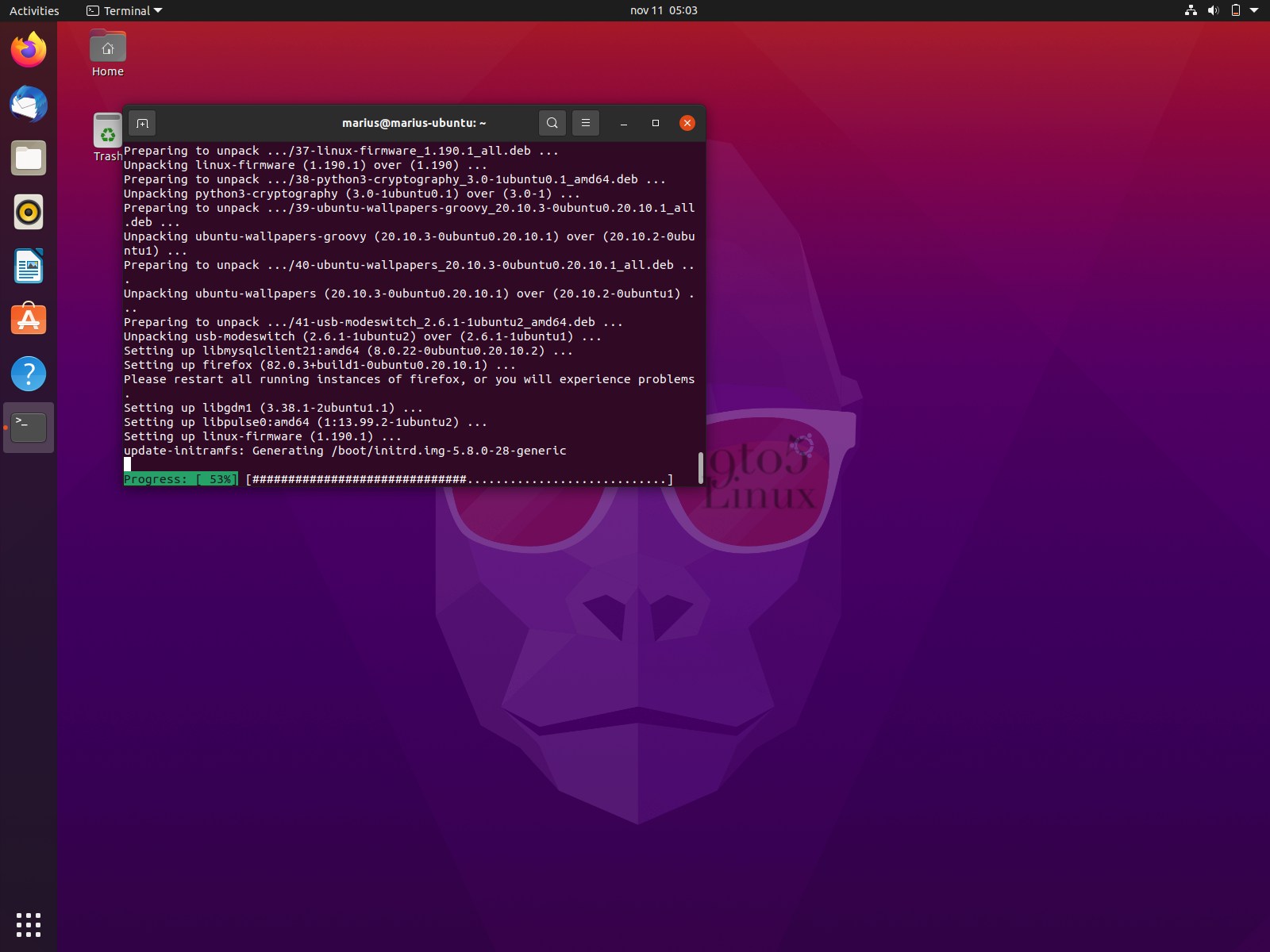The width and height of the screenshot is (1270, 952).
Task: Launch Firefox from the dock
Action: [28, 49]
